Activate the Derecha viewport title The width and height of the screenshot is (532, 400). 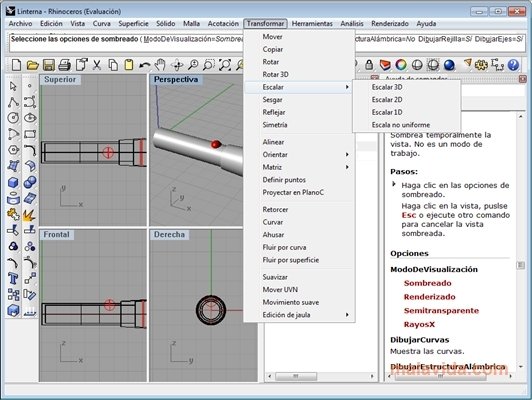click(169, 234)
